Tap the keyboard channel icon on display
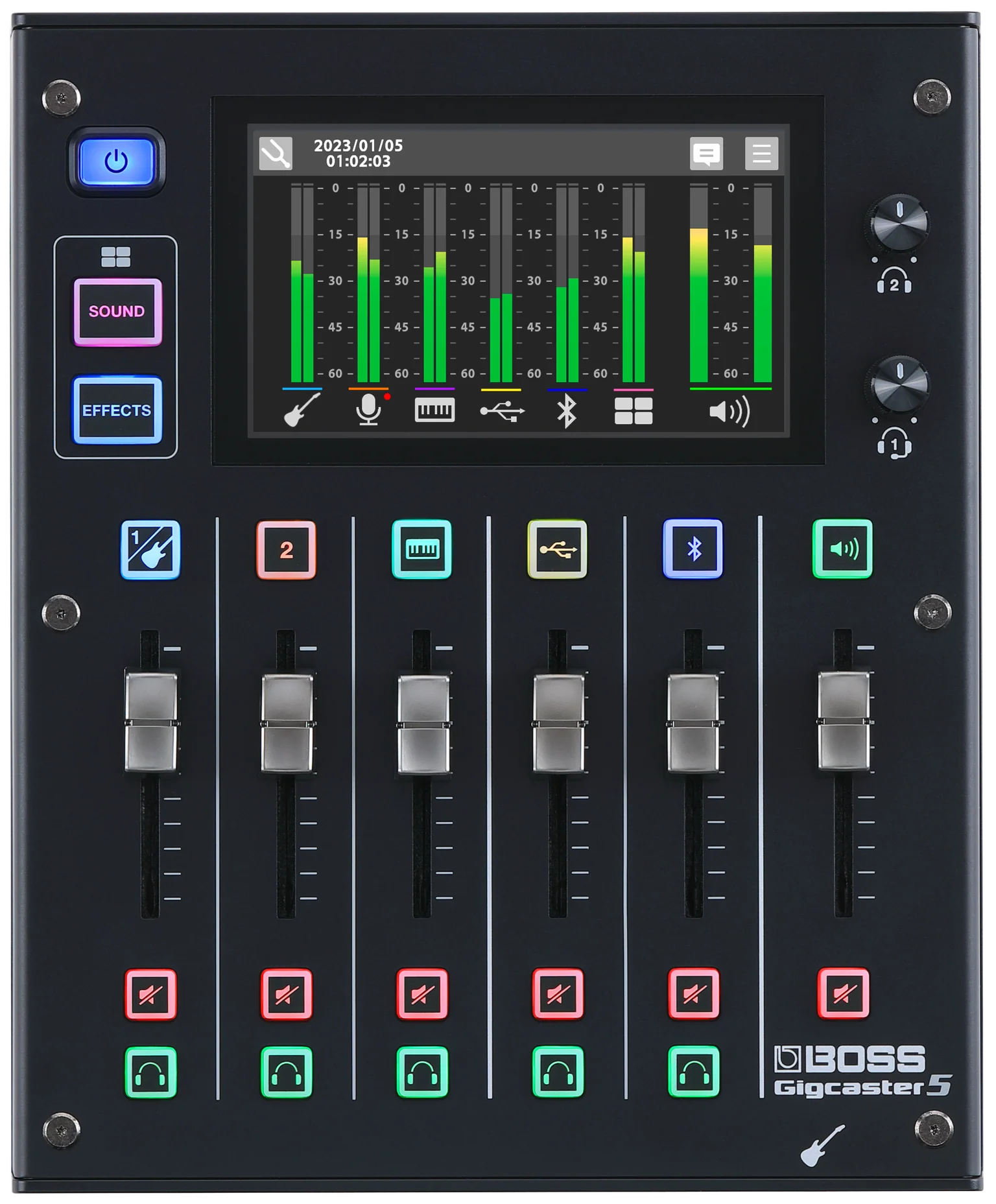Image resolution: width=996 pixels, height=1204 pixels. [434, 410]
